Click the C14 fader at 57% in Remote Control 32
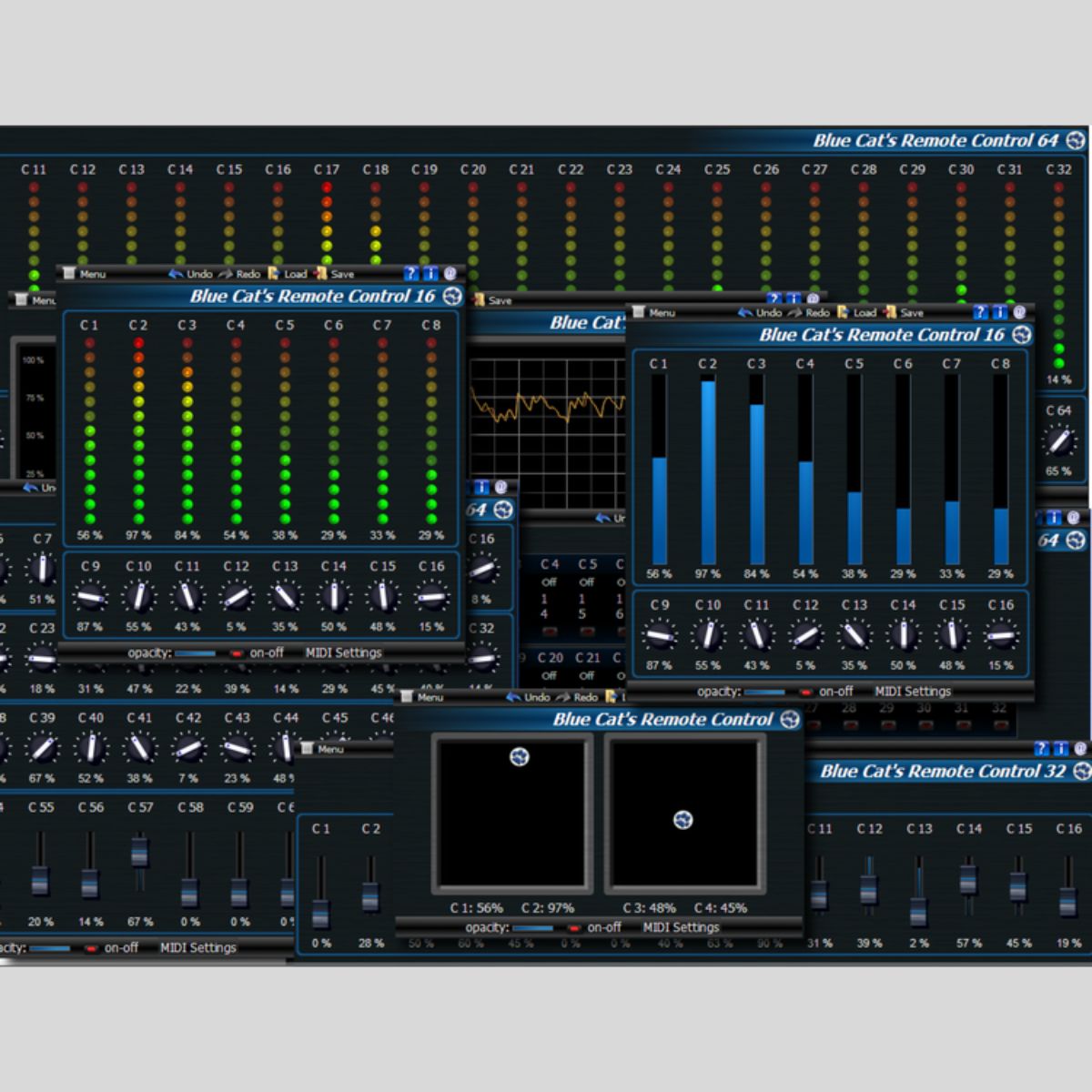 pos(968,879)
